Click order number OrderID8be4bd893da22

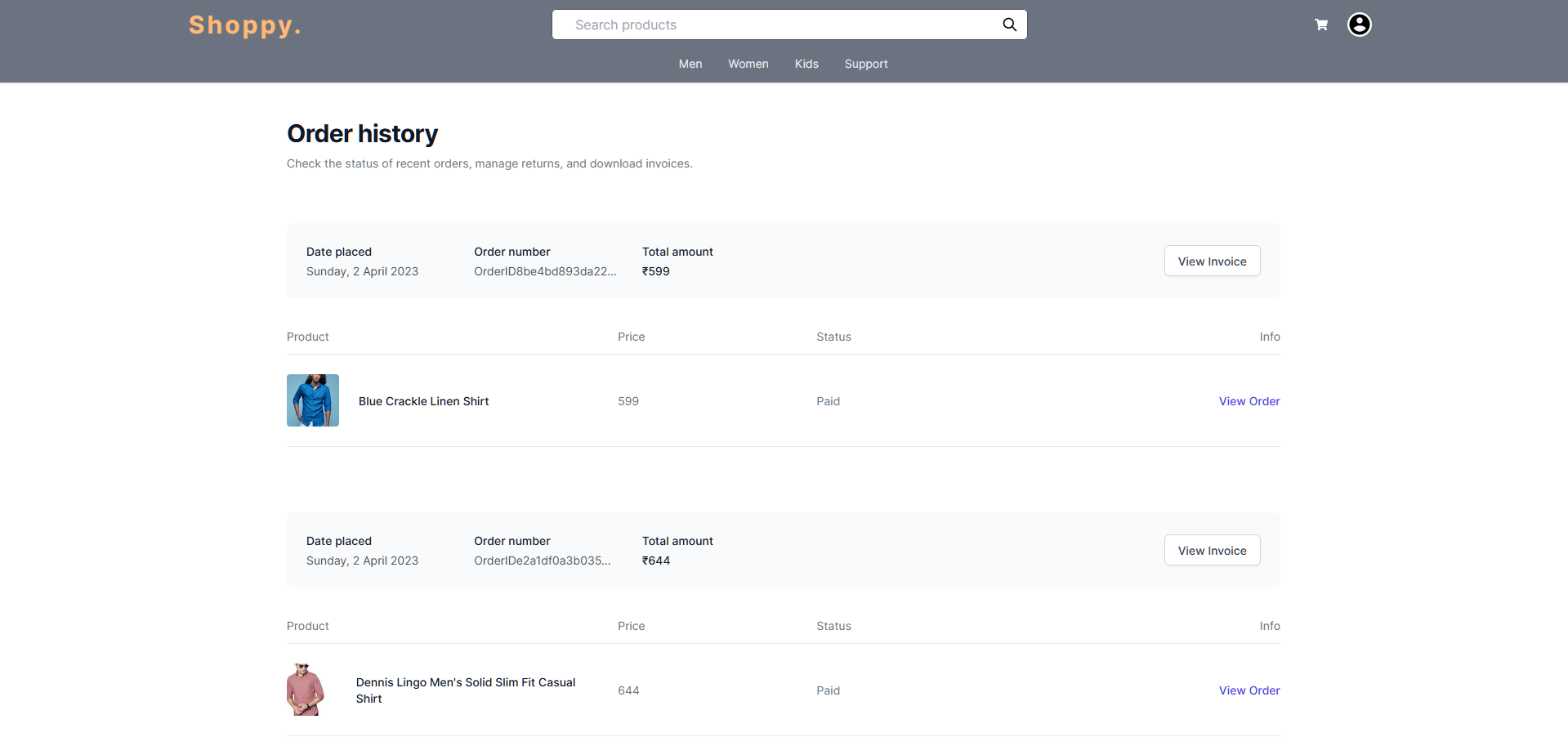pos(546,271)
